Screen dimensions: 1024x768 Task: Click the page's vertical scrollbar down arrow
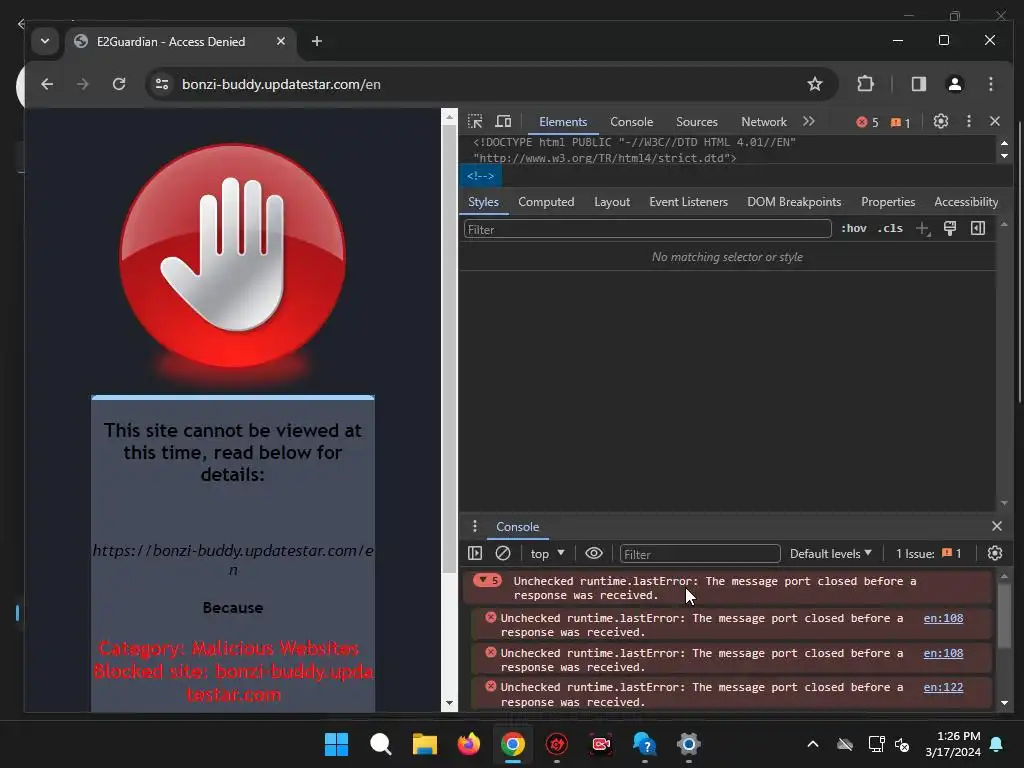pyautogui.click(x=449, y=703)
